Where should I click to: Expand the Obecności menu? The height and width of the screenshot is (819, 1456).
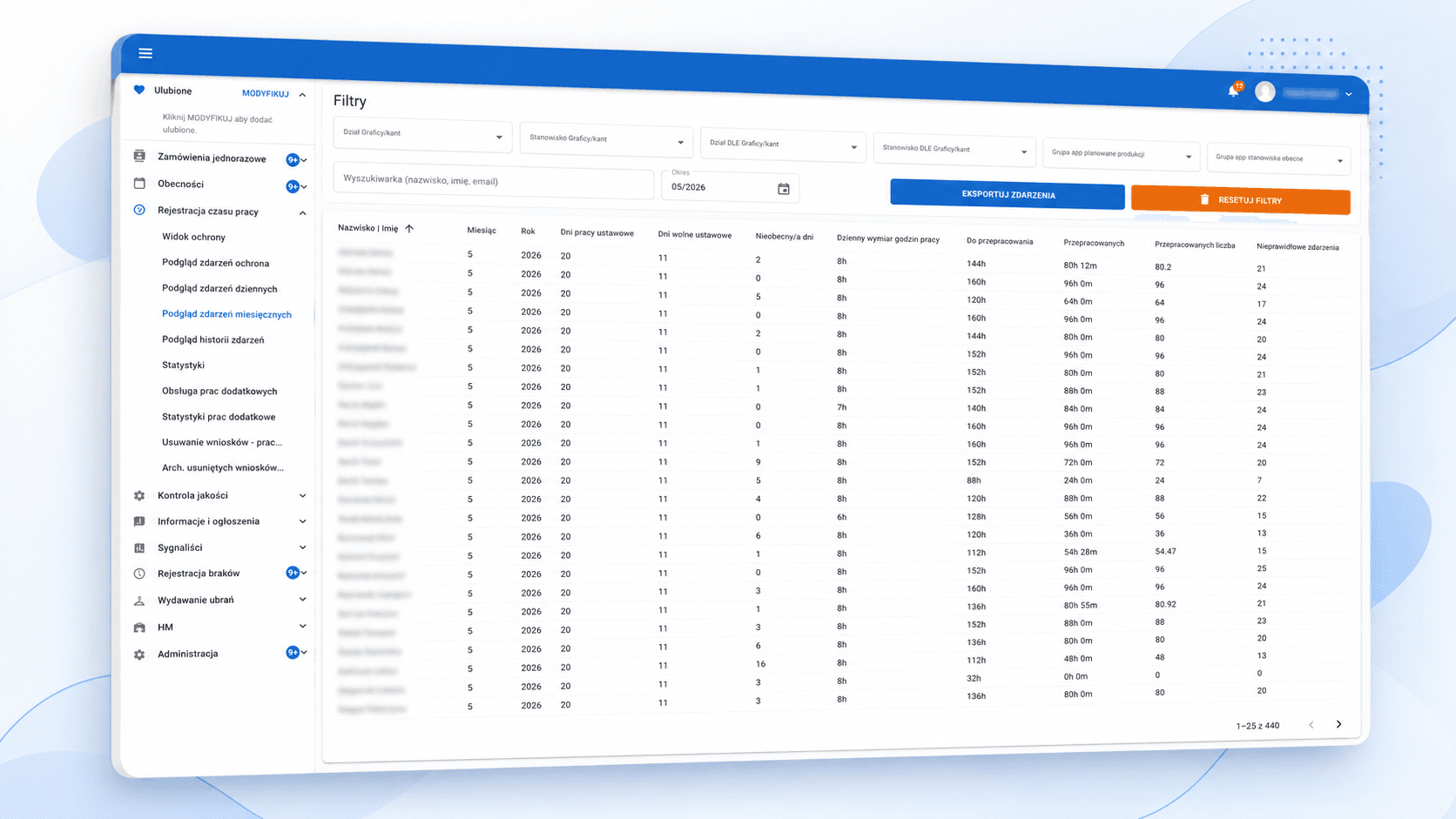pyautogui.click(x=304, y=186)
